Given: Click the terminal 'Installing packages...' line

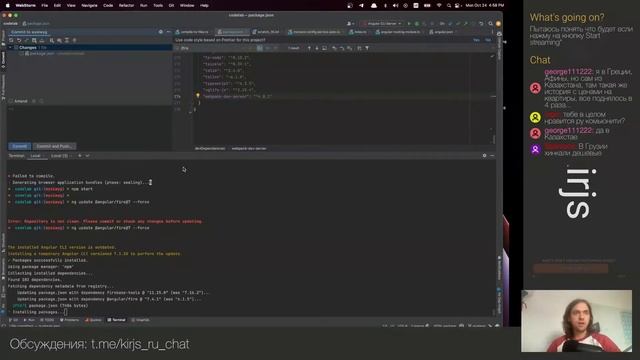Looking at the screenshot, I should (37, 312).
